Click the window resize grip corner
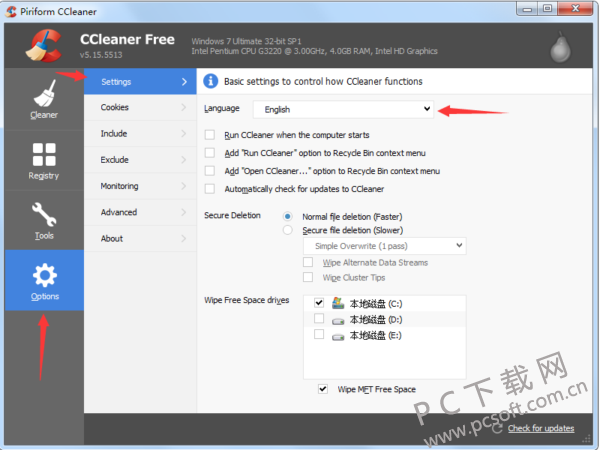Viewport: 600px width, 450px height. 586,439
